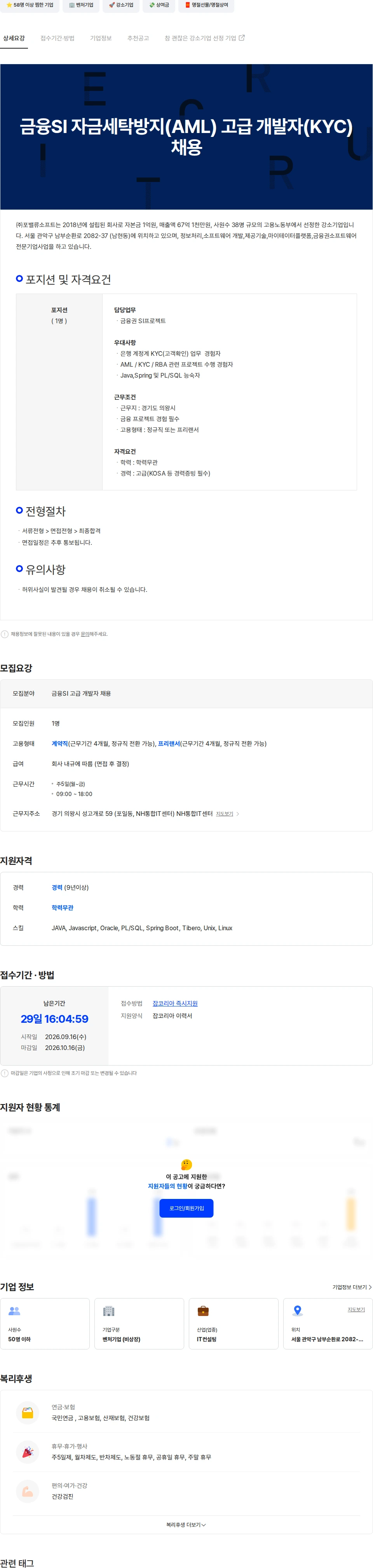The width and height of the screenshot is (373, 1568).
Task: Click the 서울 관악구 남부순환로 address text
Action: (x=328, y=1340)
